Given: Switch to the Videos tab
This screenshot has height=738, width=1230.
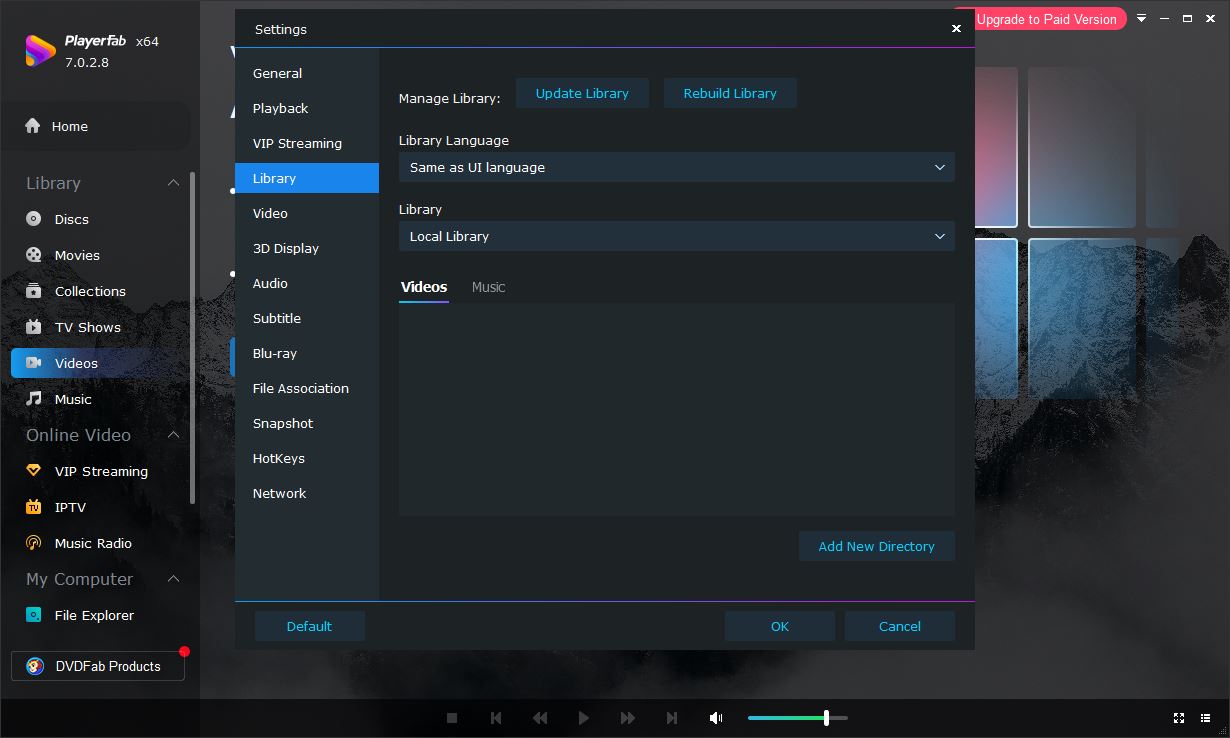Looking at the screenshot, I should 424,287.
